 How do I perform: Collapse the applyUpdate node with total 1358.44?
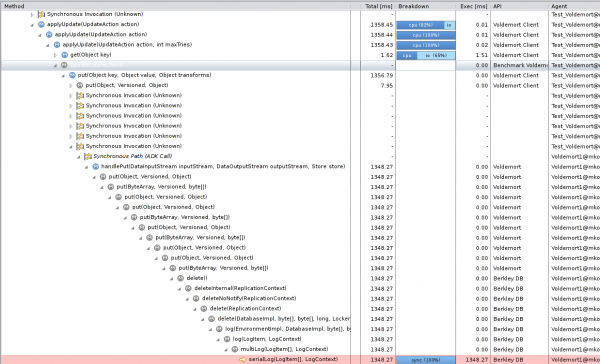click(40, 35)
